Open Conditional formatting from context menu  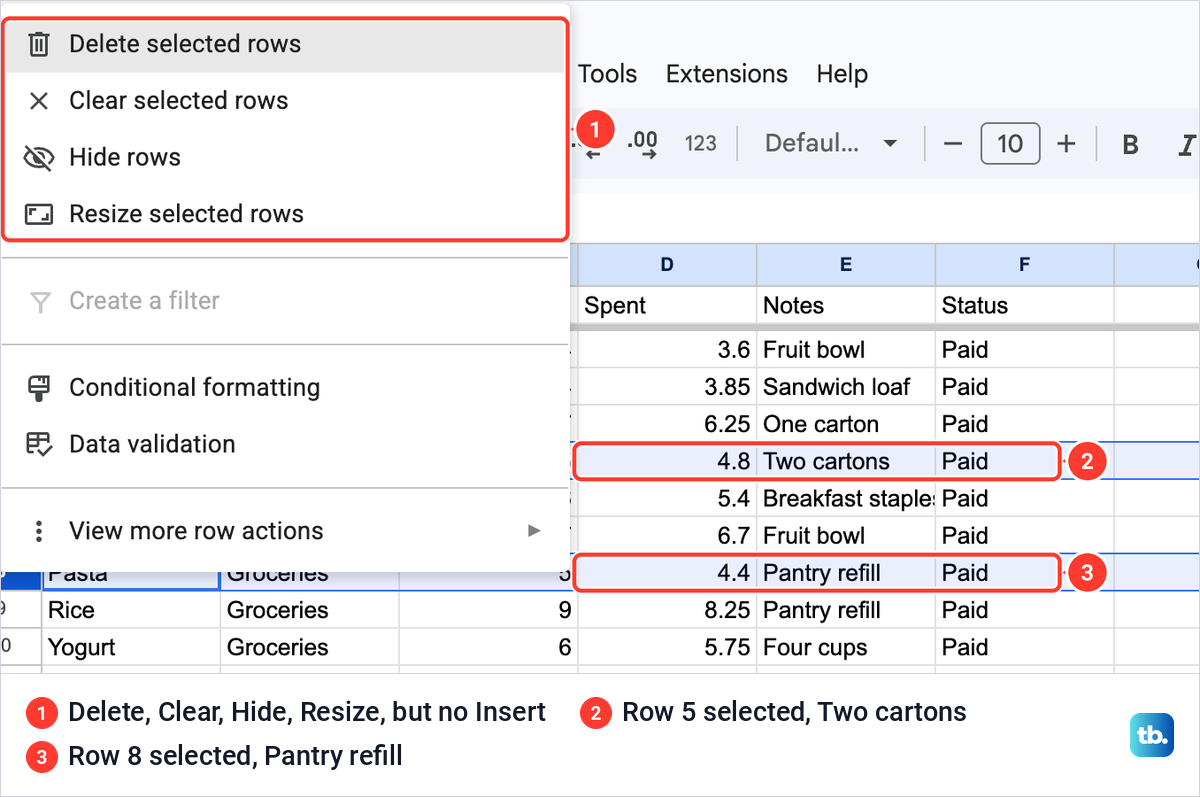(285, 388)
